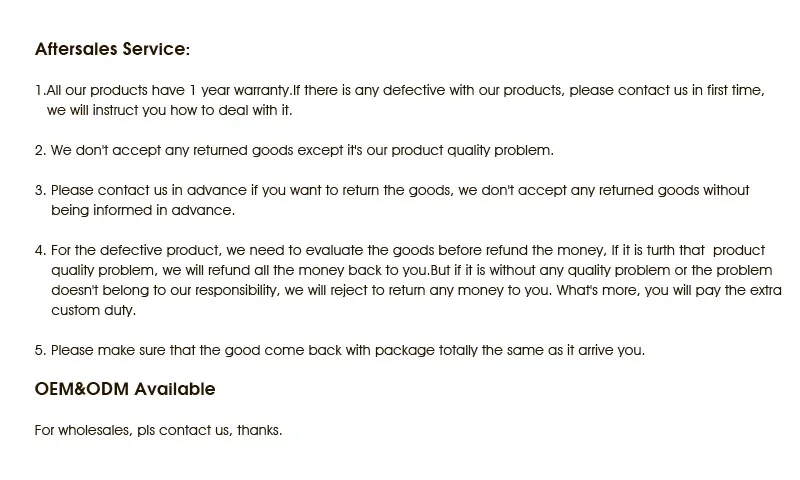The width and height of the screenshot is (800, 480).
Task: Click 'we will instruct you how to deal with it'
Action: 169,110
